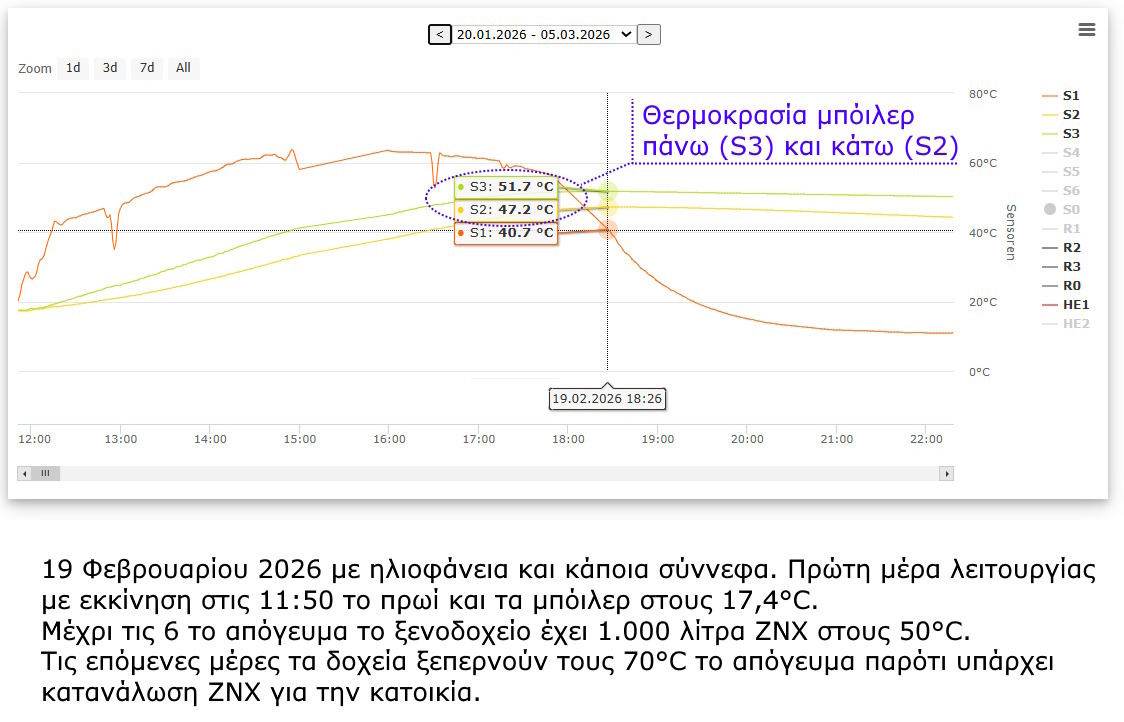Toggle the S2 sensor in the legend
The image size is (1124, 722).
1073,114
